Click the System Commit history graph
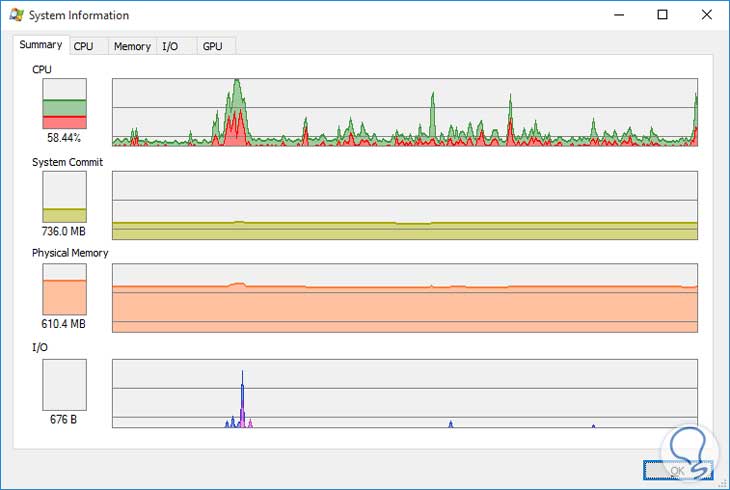 point(405,205)
